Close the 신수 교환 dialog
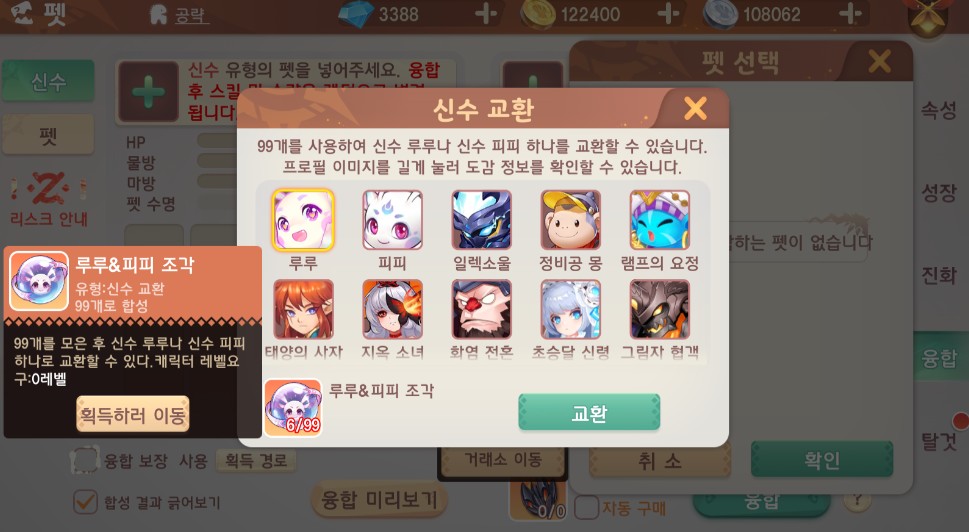 695,109
